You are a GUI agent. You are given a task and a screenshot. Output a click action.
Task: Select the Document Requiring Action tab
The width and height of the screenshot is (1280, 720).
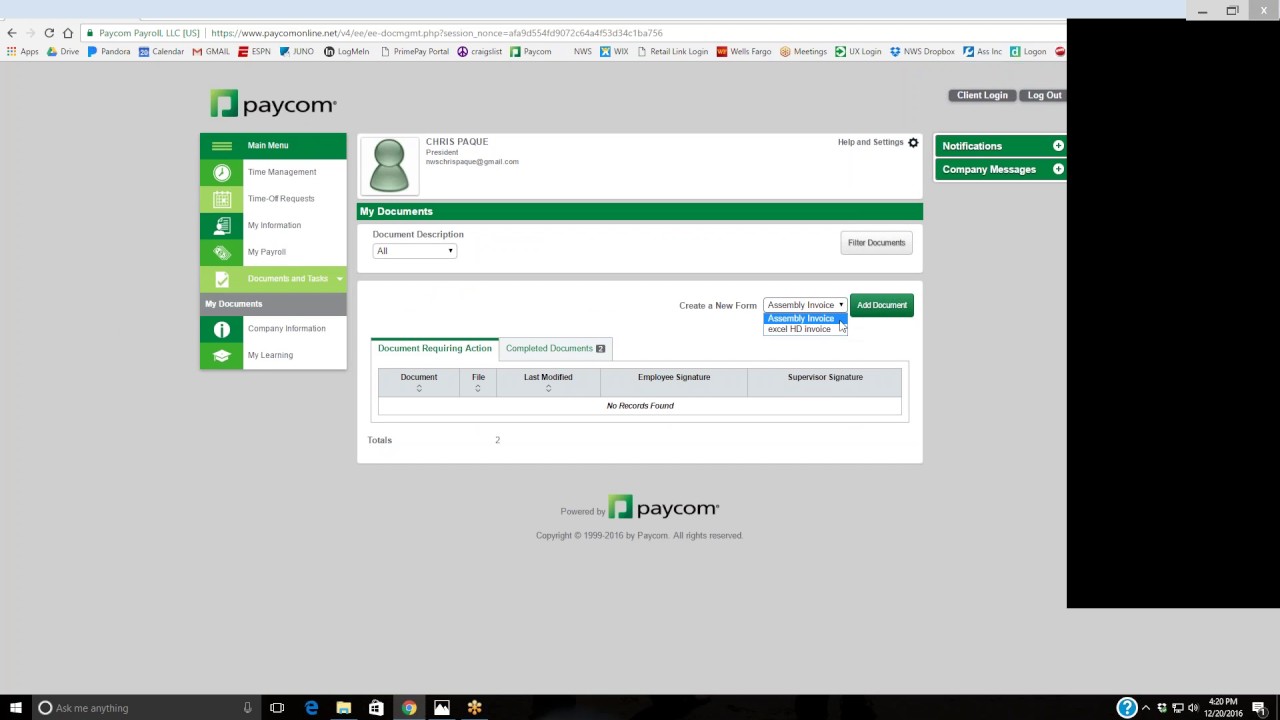click(x=434, y=348)
